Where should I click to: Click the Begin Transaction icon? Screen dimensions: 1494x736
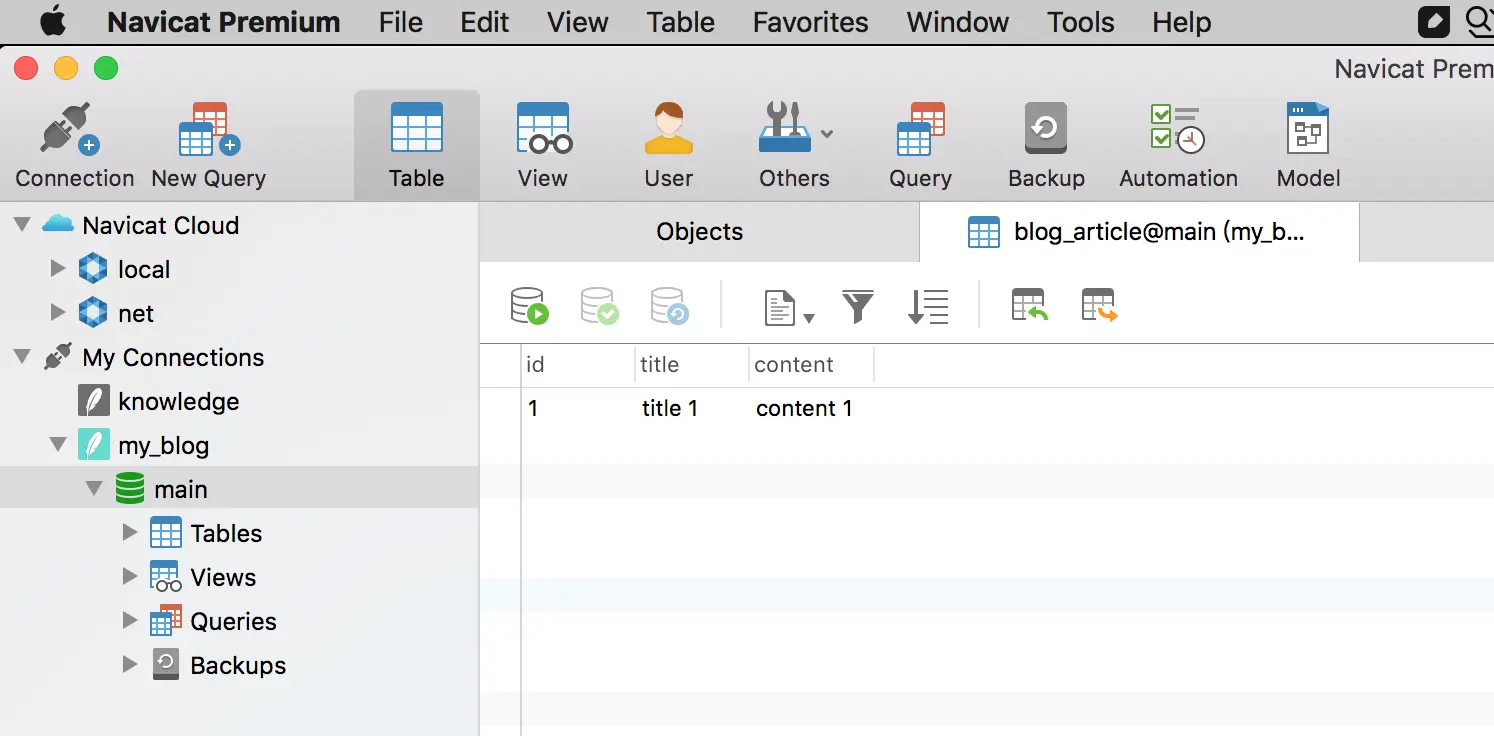coord(529,306)
